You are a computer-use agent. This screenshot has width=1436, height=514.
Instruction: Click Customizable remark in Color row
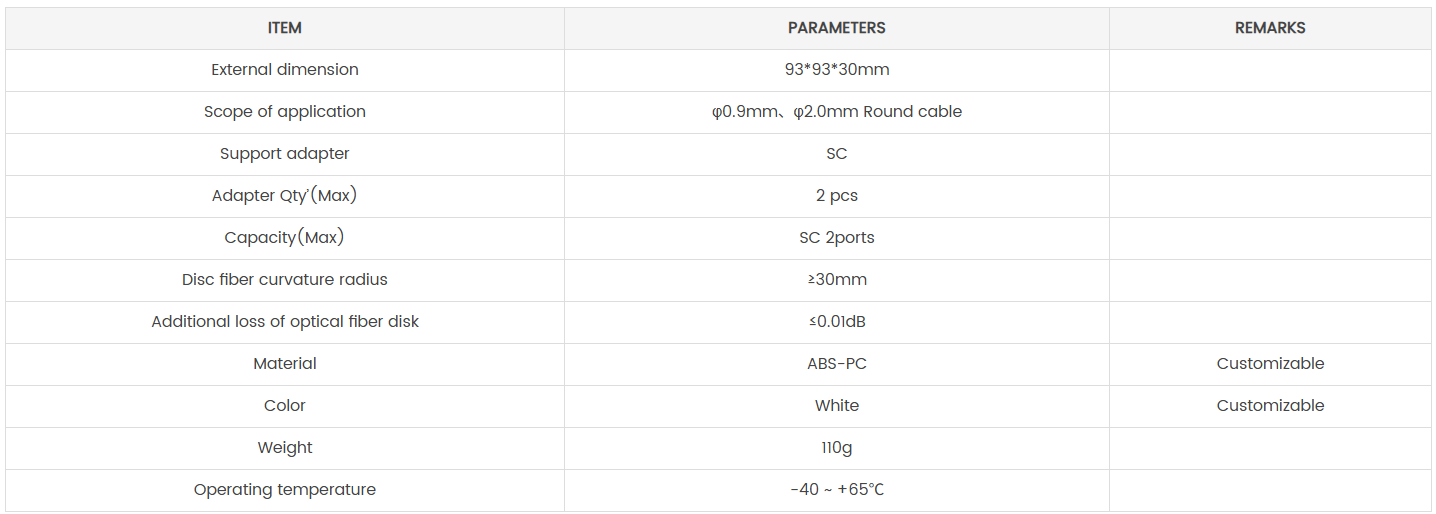1270,406
